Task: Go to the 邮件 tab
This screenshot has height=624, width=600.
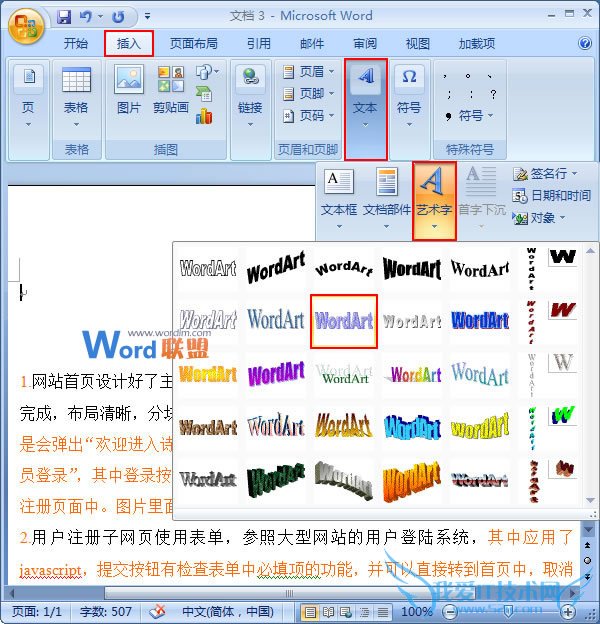Action: tap(312, 43)
